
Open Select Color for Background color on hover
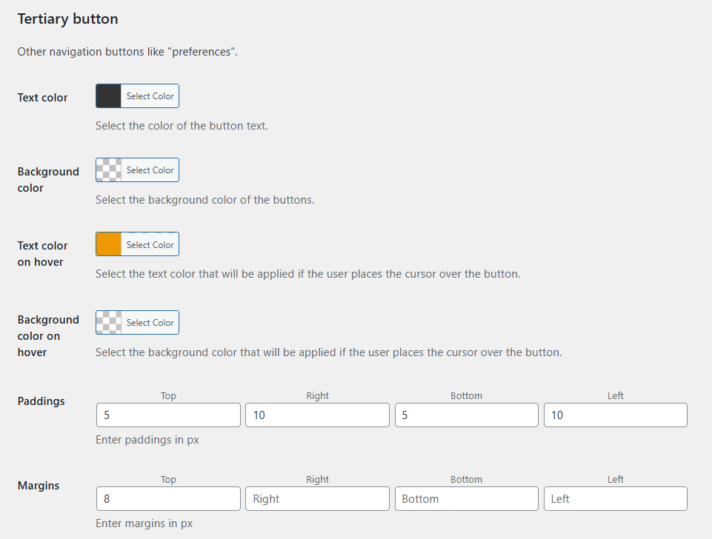point(150,322)
